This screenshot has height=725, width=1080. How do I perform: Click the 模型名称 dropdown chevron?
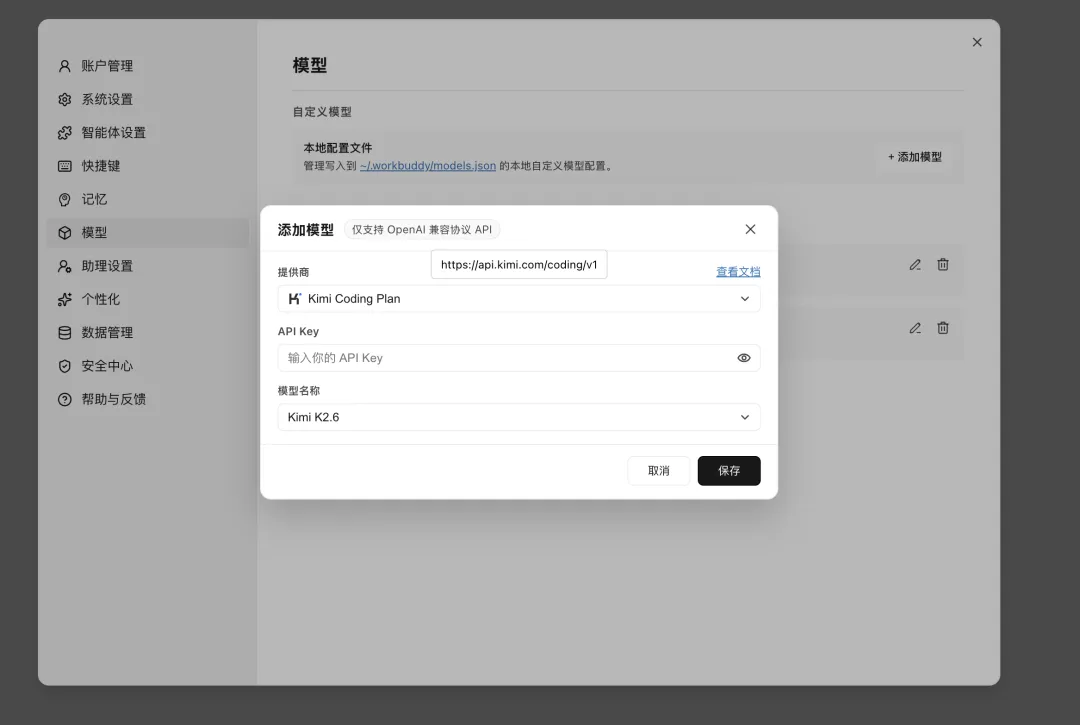(745, 417)
